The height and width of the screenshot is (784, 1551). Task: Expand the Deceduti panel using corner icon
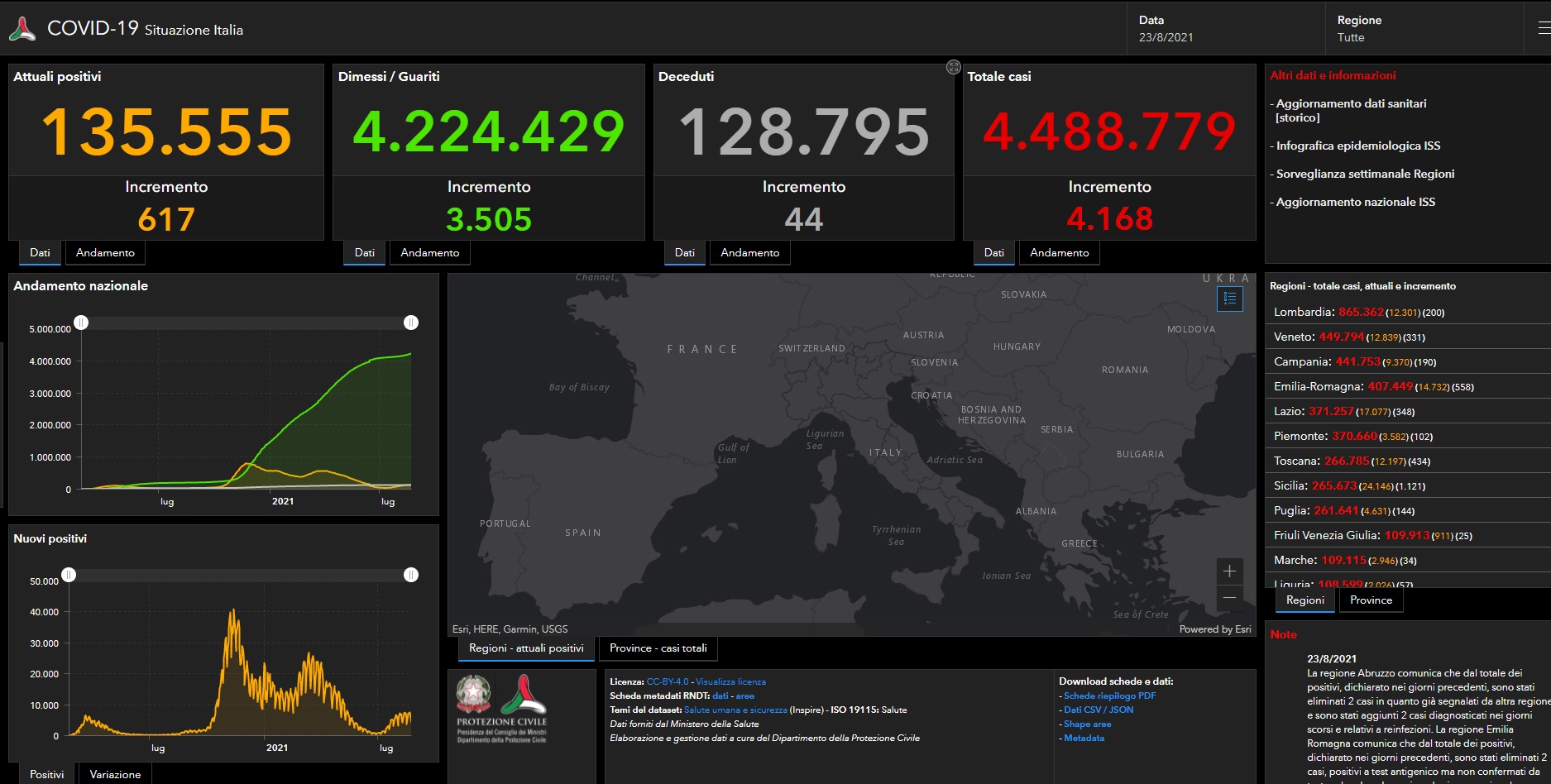(x=953, y=67)
